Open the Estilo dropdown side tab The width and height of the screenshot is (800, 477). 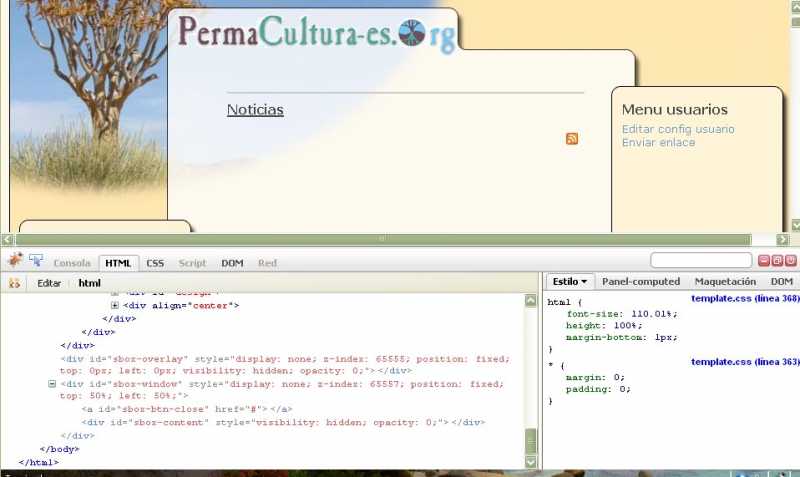click(x=569, y=282)
